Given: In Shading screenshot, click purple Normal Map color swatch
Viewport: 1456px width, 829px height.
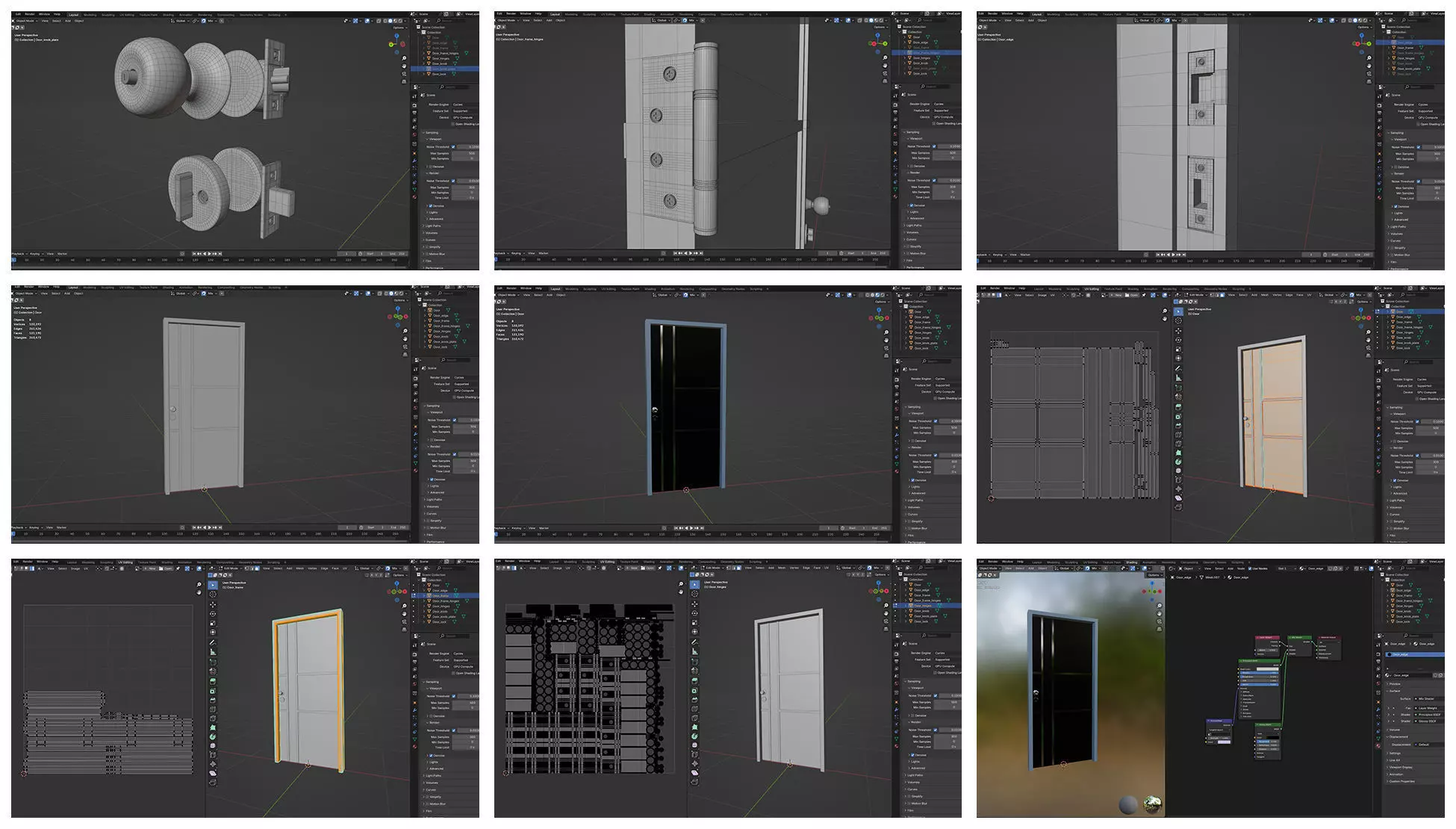Looking at the screenshot, I should (x=1224, y=742).
